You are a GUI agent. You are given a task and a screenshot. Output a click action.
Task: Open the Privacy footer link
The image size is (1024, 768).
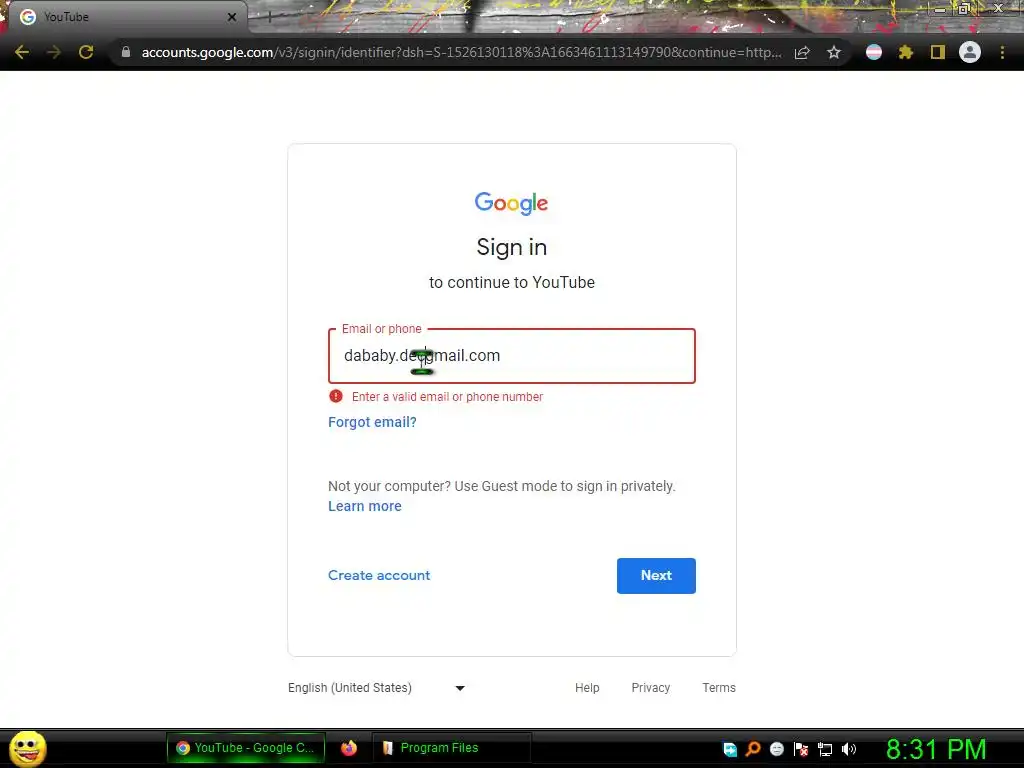[650, 688]
